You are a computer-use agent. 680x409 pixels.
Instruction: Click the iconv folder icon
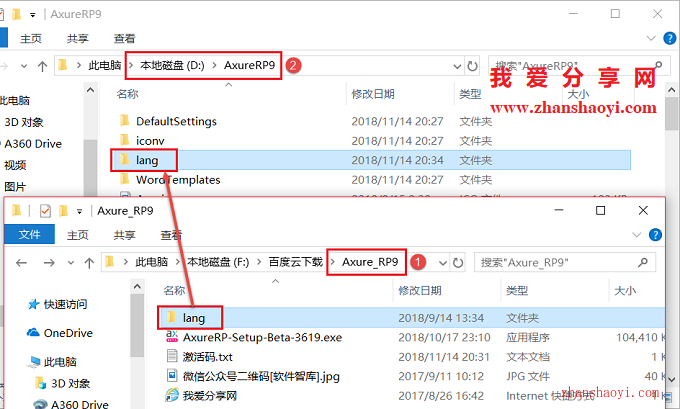pos(125,140)
